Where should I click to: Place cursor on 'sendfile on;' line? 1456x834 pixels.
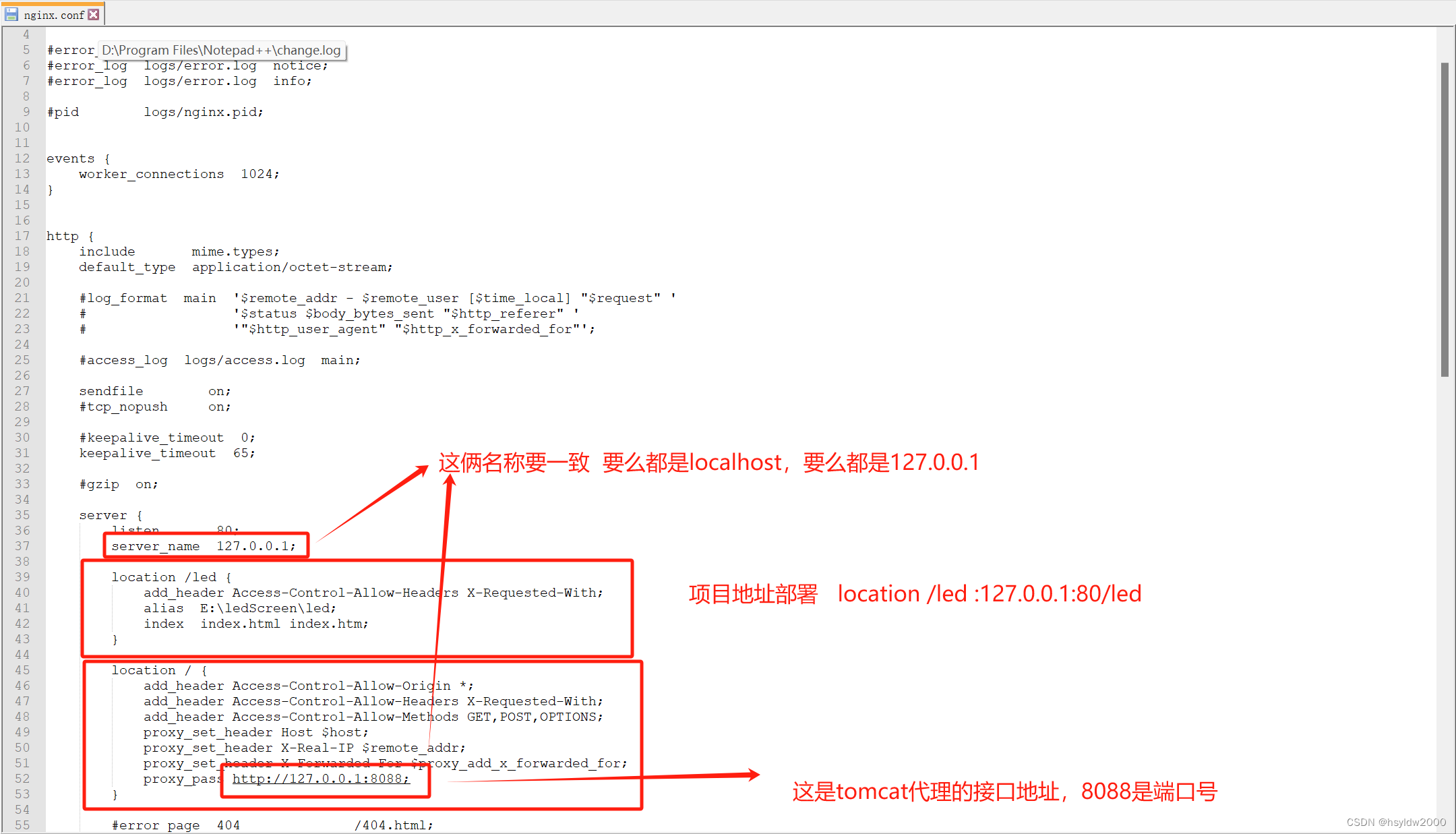154,391
